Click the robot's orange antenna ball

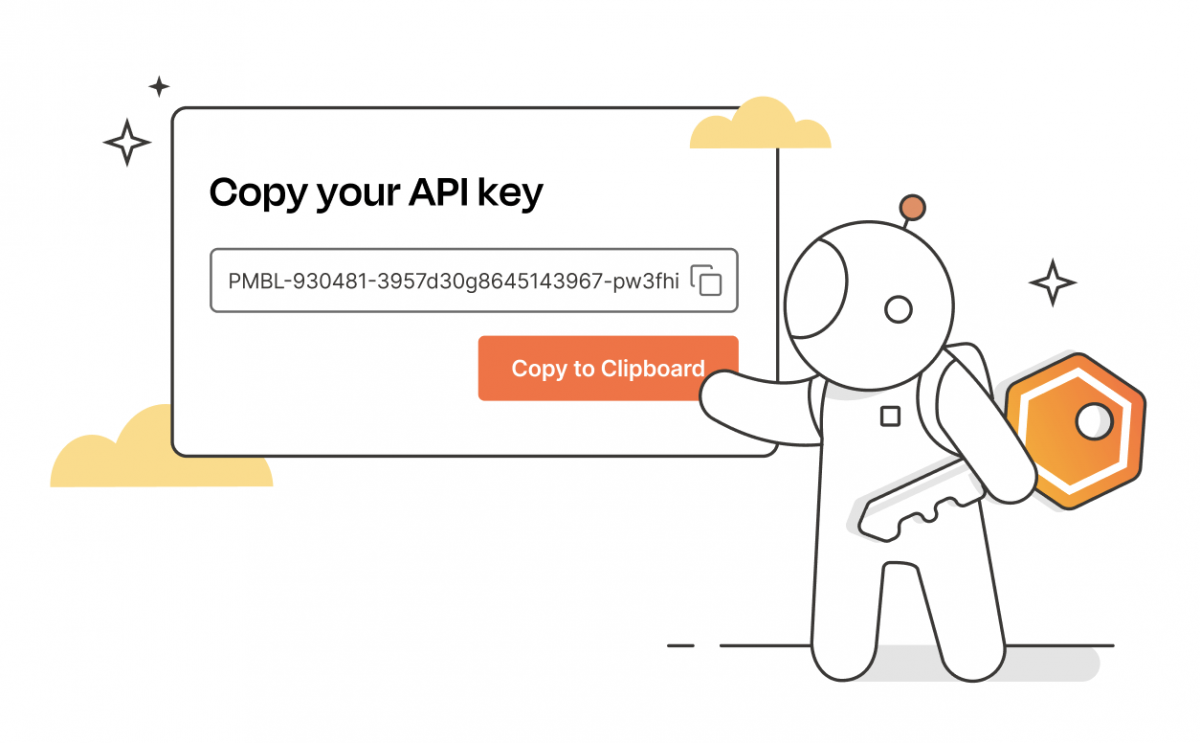coord(912,207)
